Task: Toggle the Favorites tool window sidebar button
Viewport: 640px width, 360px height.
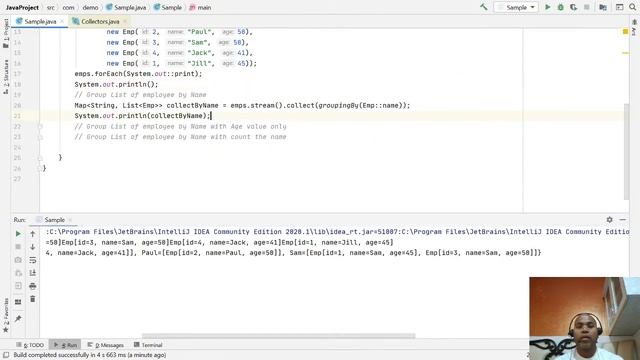Action: pos(6,315)
